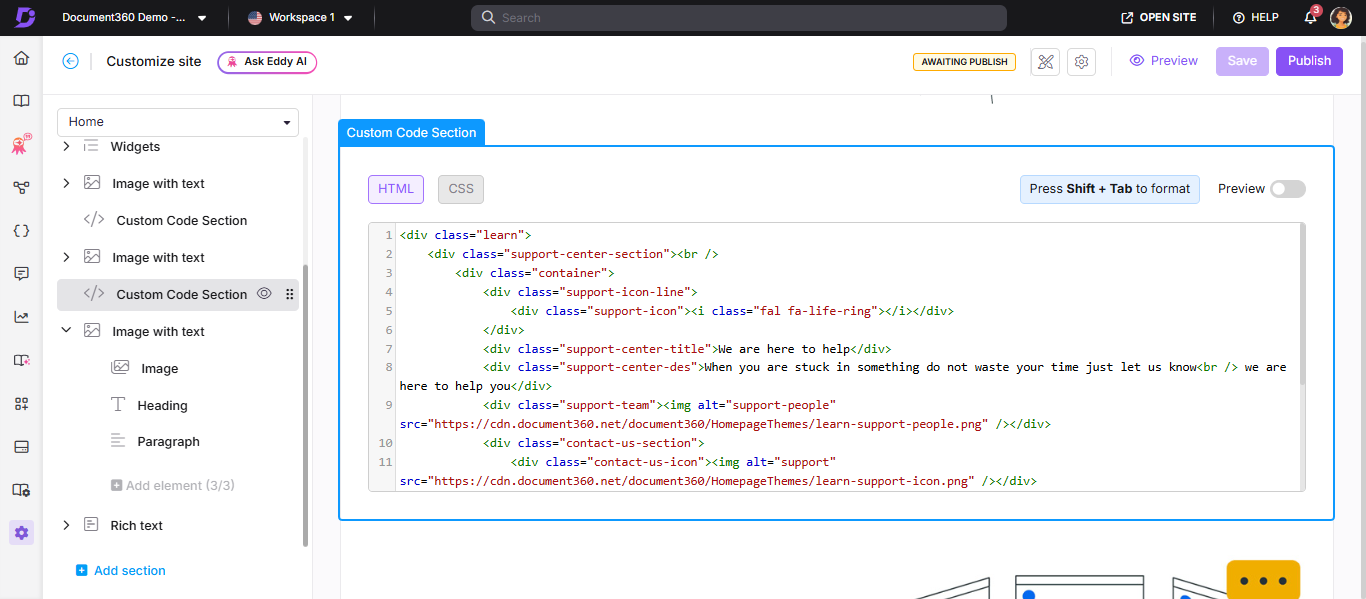Click the chat bubble widget icon

1263,580
